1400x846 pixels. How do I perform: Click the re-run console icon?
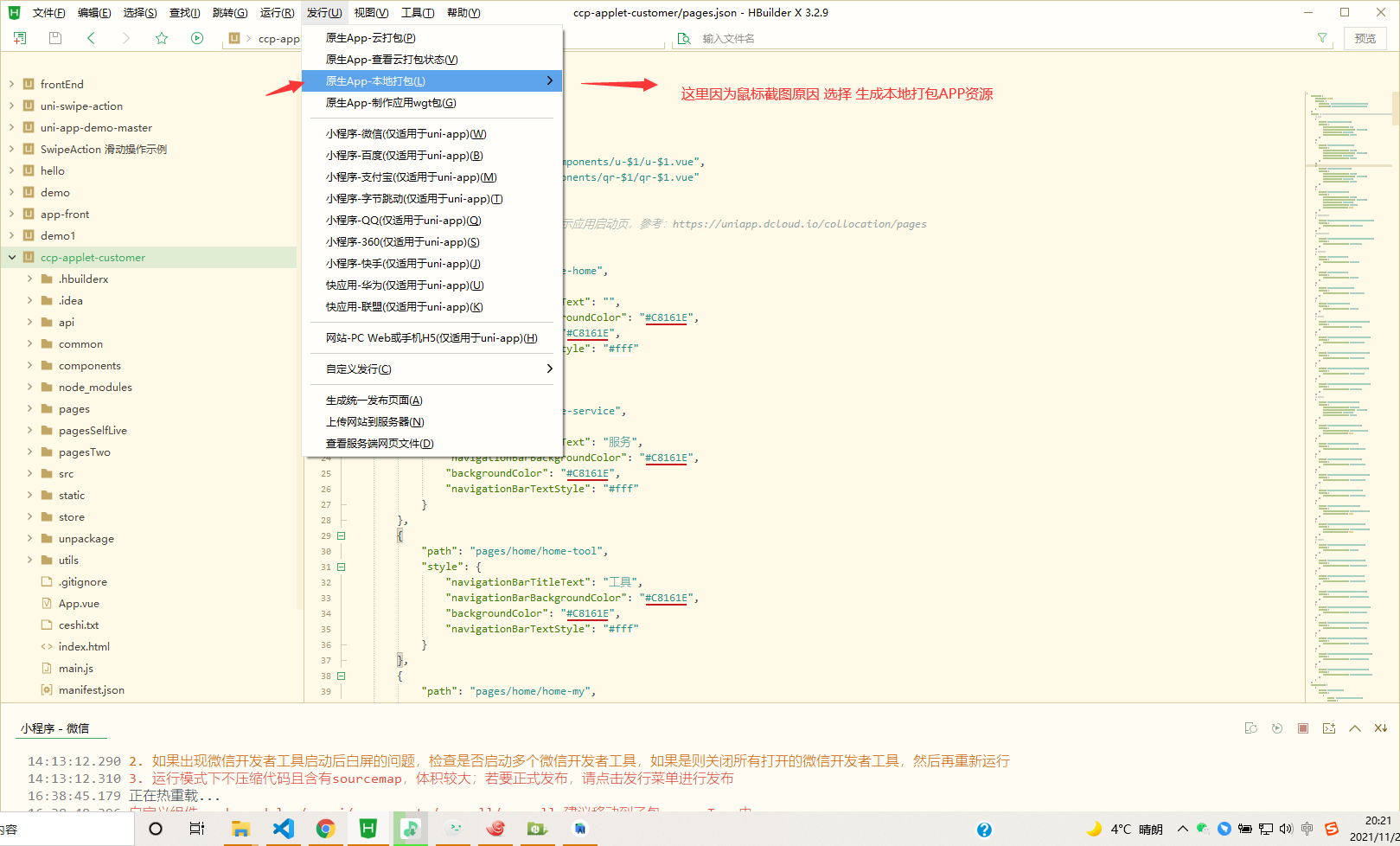tap(1250, 728)
